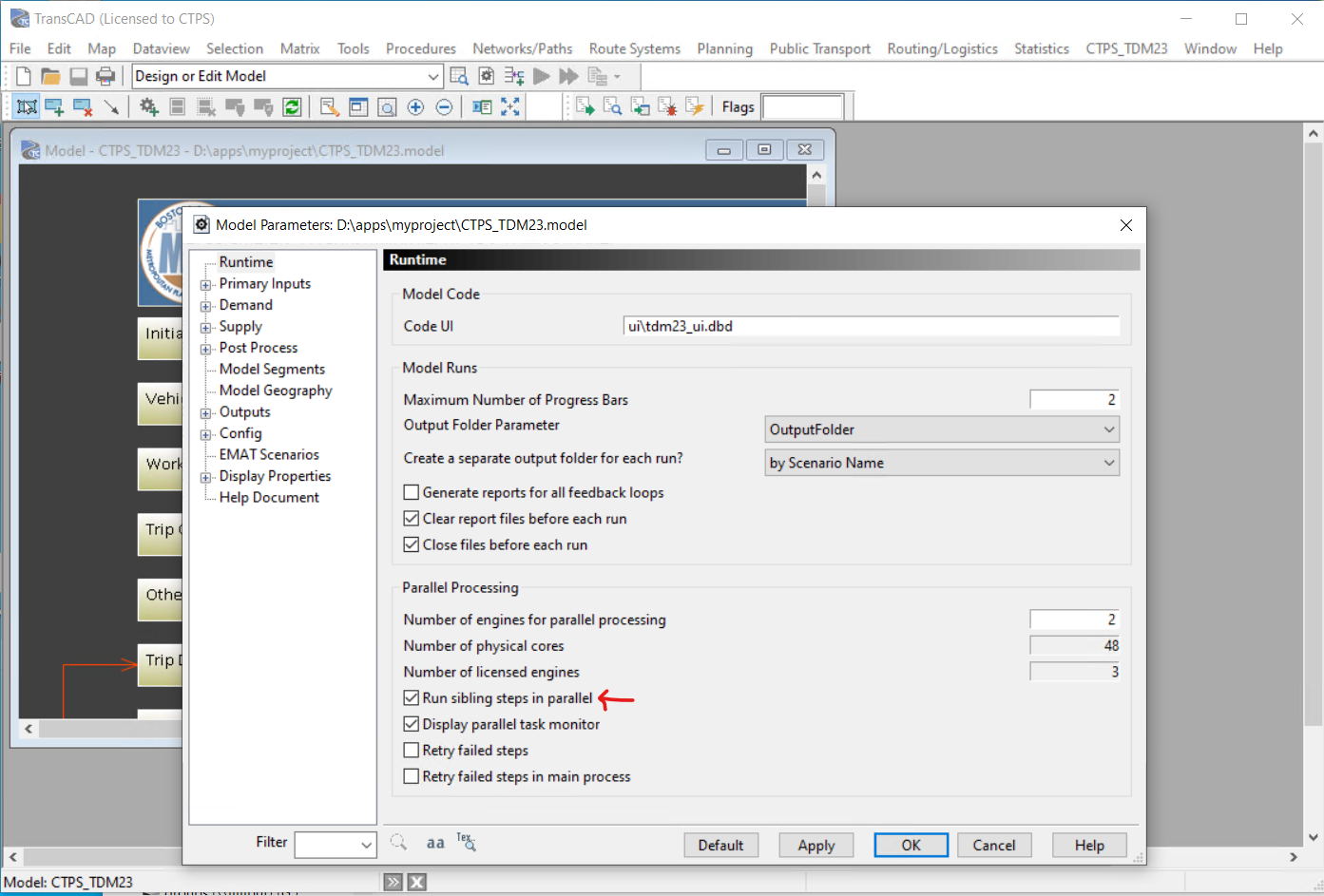Enable Retry failed steps in main process

(x=412, y=776)
